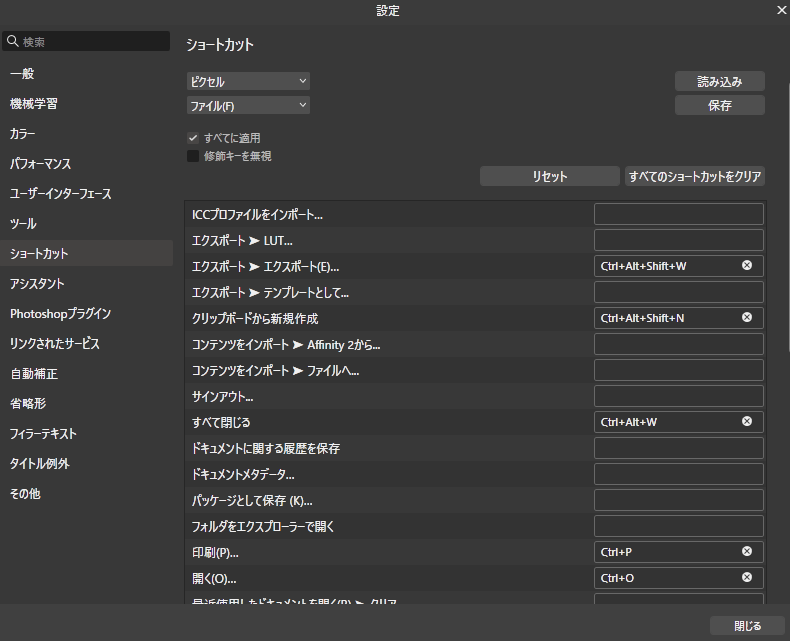Open the ファイル(F) category dropdown

[248, 106]
